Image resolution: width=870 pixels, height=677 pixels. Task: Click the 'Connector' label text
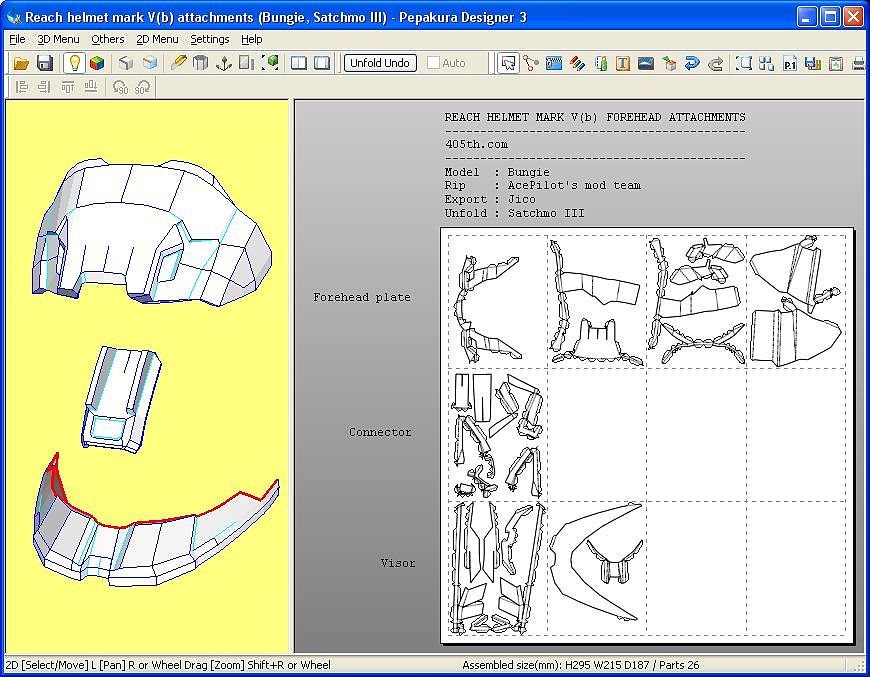(x=380, y=432)
